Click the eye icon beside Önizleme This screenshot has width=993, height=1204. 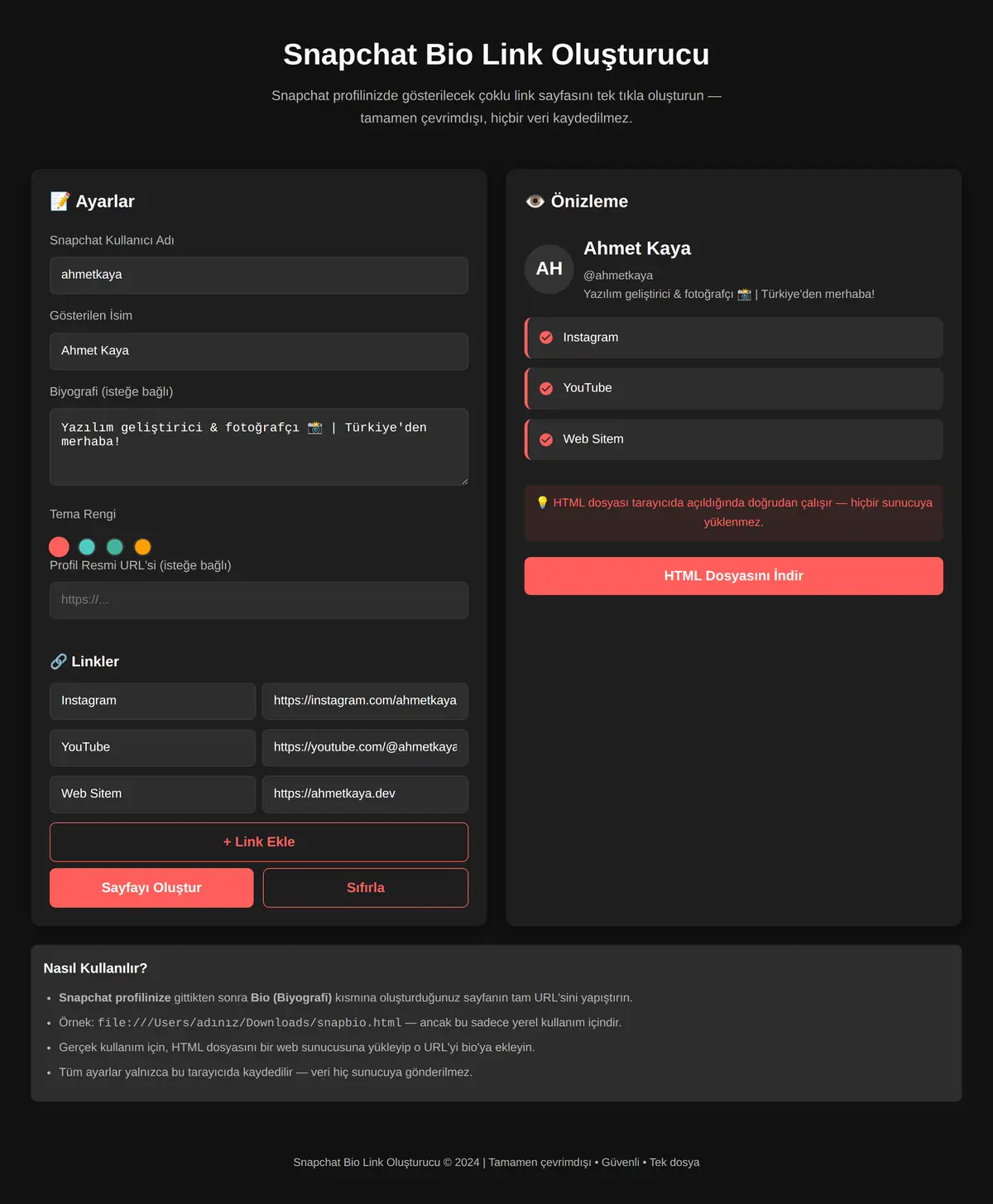click(x=535, y=201)
